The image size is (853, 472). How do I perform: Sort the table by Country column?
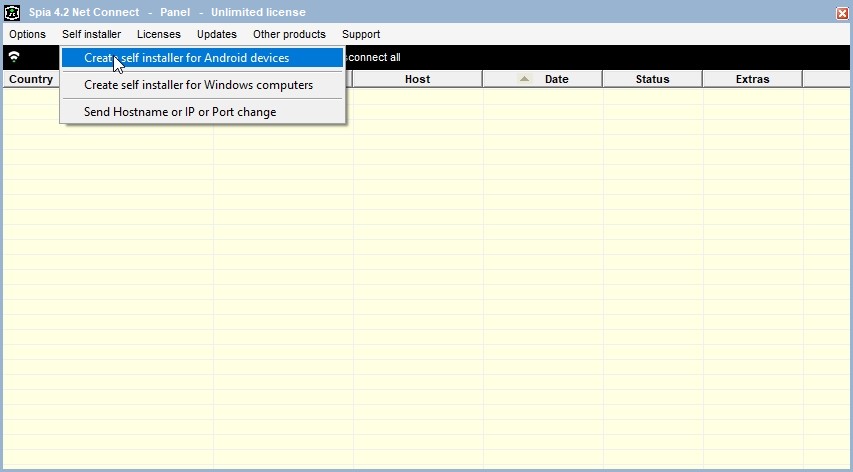coord(31,79)
